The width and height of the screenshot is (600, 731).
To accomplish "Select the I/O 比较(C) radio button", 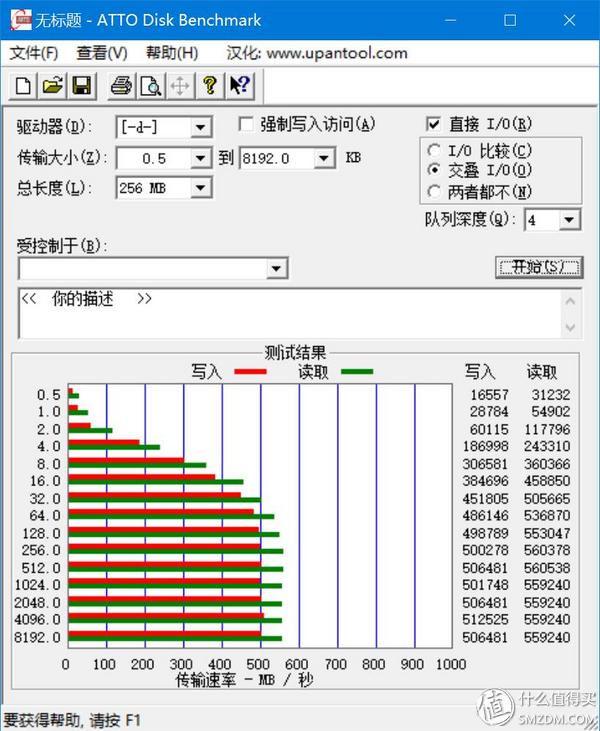I will click(434, 151).
